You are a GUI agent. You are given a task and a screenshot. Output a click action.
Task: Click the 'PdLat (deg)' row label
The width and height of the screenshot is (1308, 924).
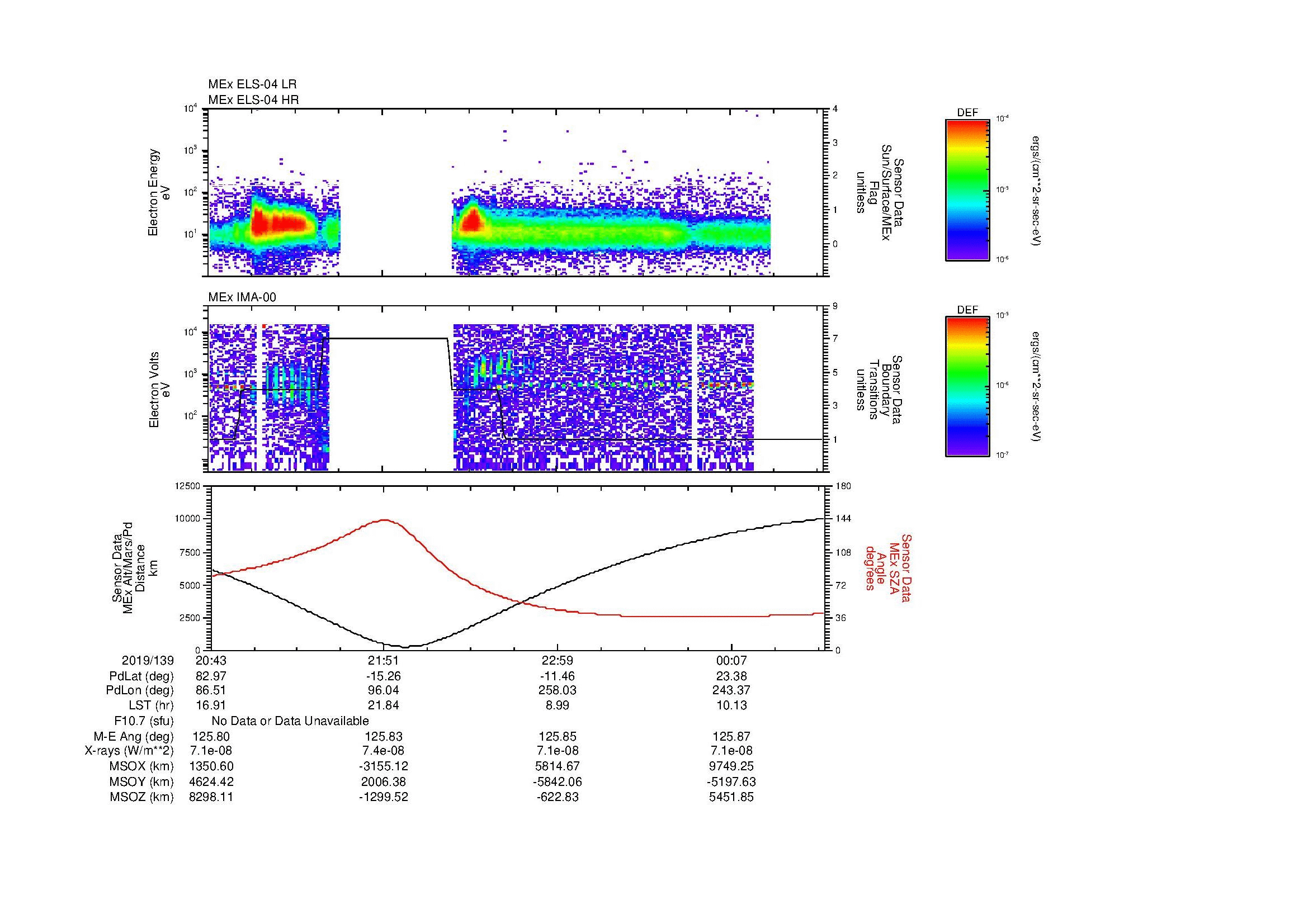coord(141,676)
